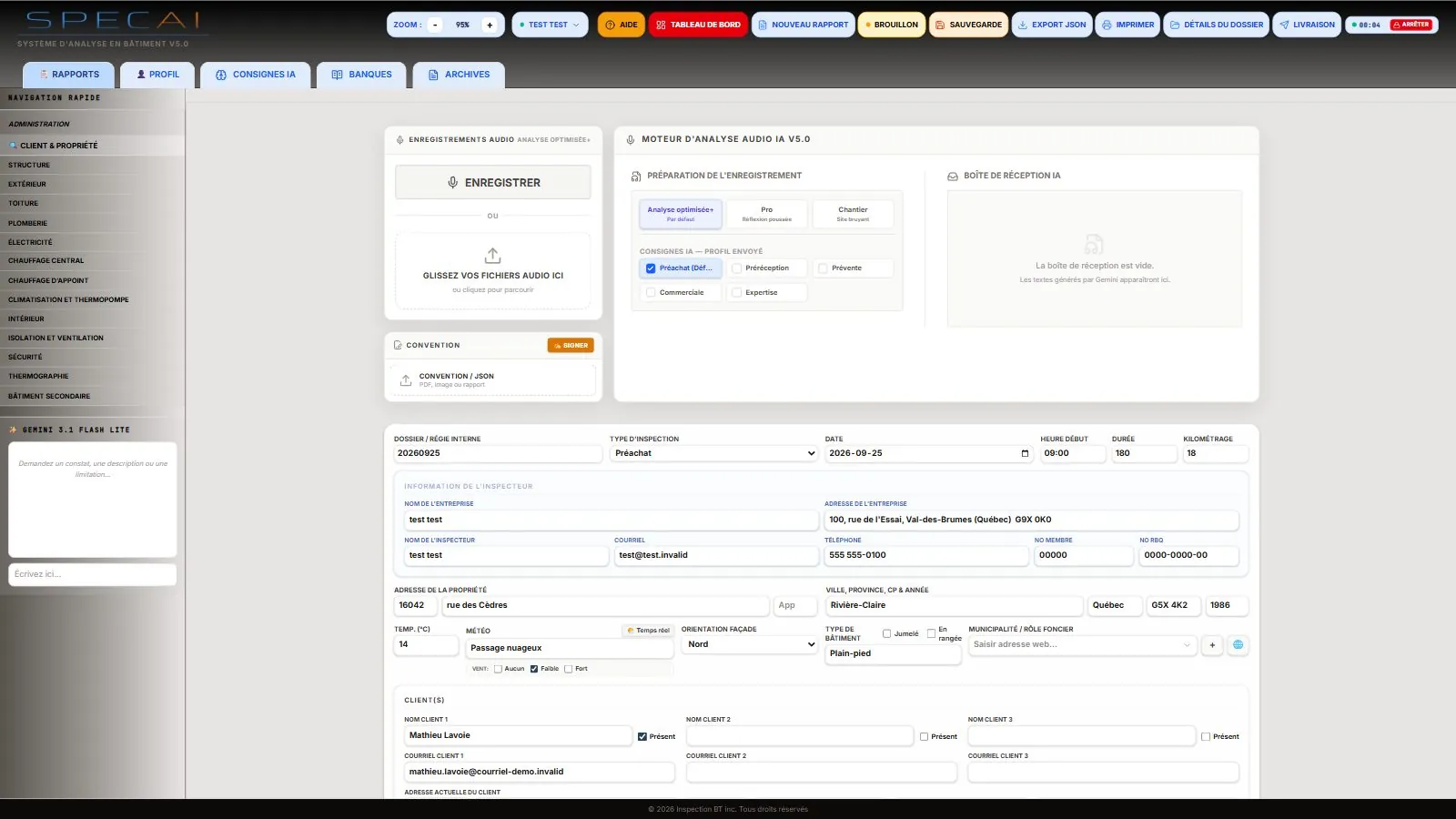Click the Brouillon status button

(x=892, y=25)
